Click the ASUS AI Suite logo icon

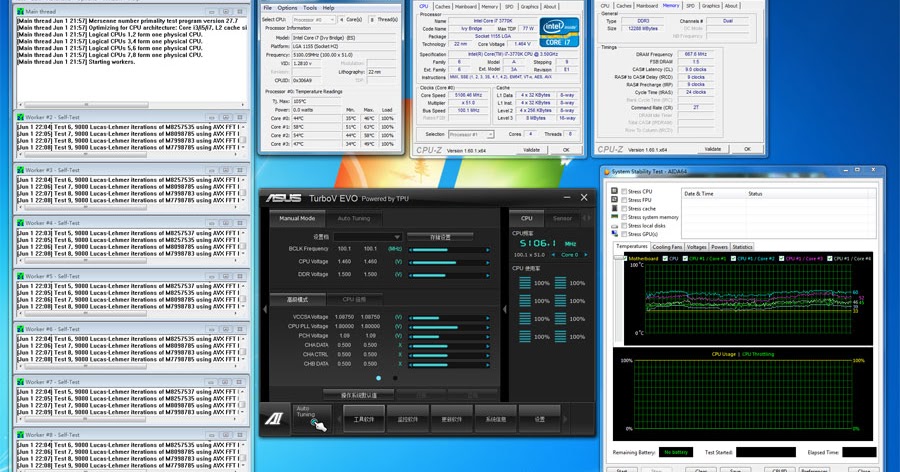275,421
